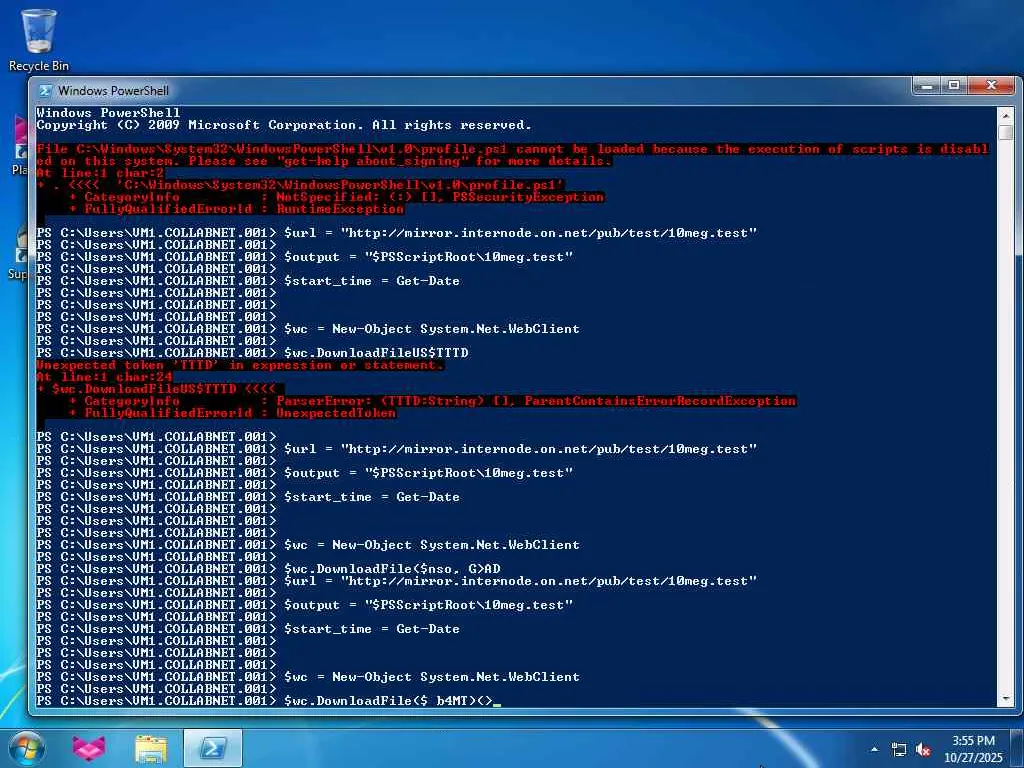1024x768 pixels.
Task: Minimize the Windows PowerShell window
Action: [x=926, y=86]
